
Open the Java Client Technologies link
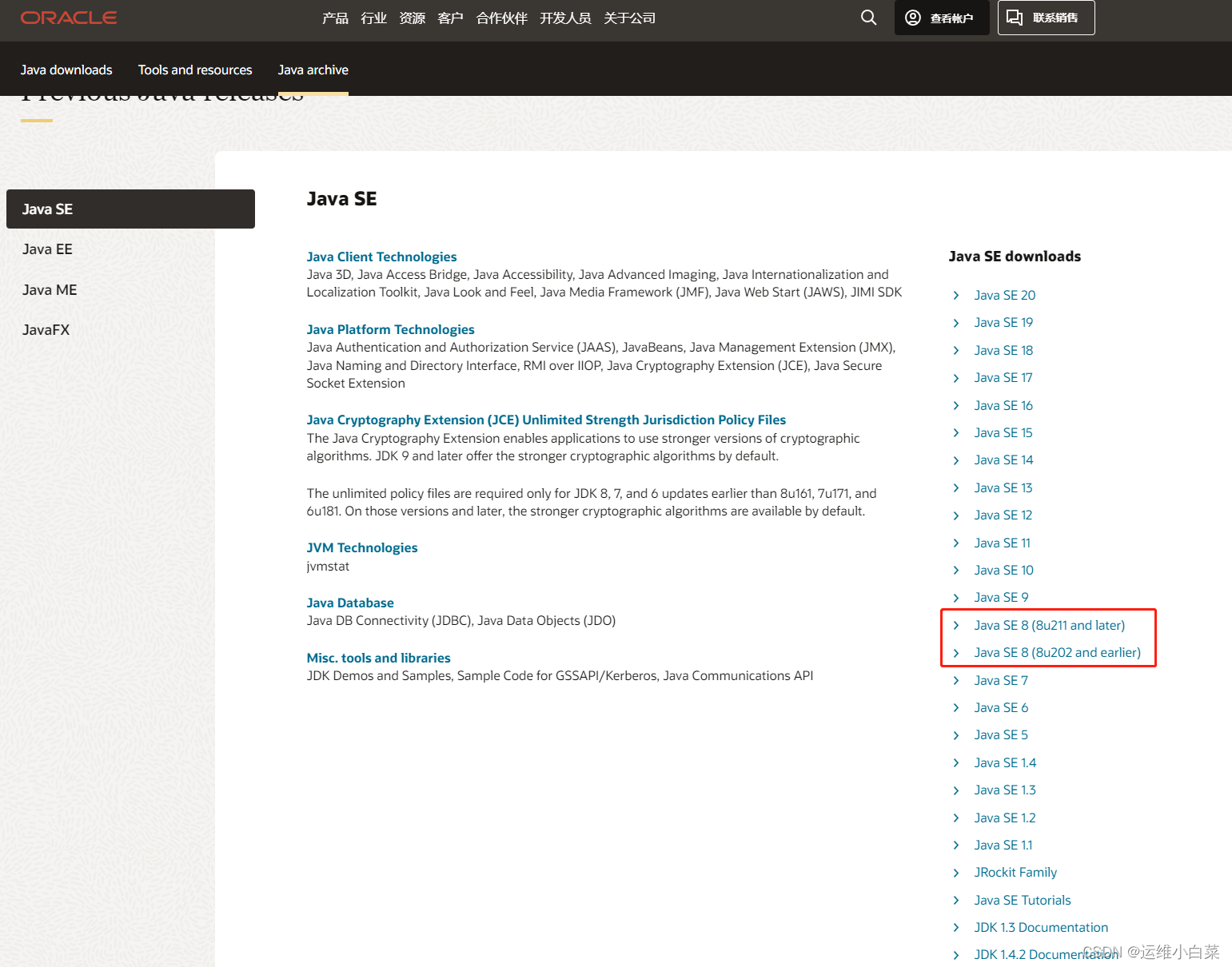pos(381,257)
